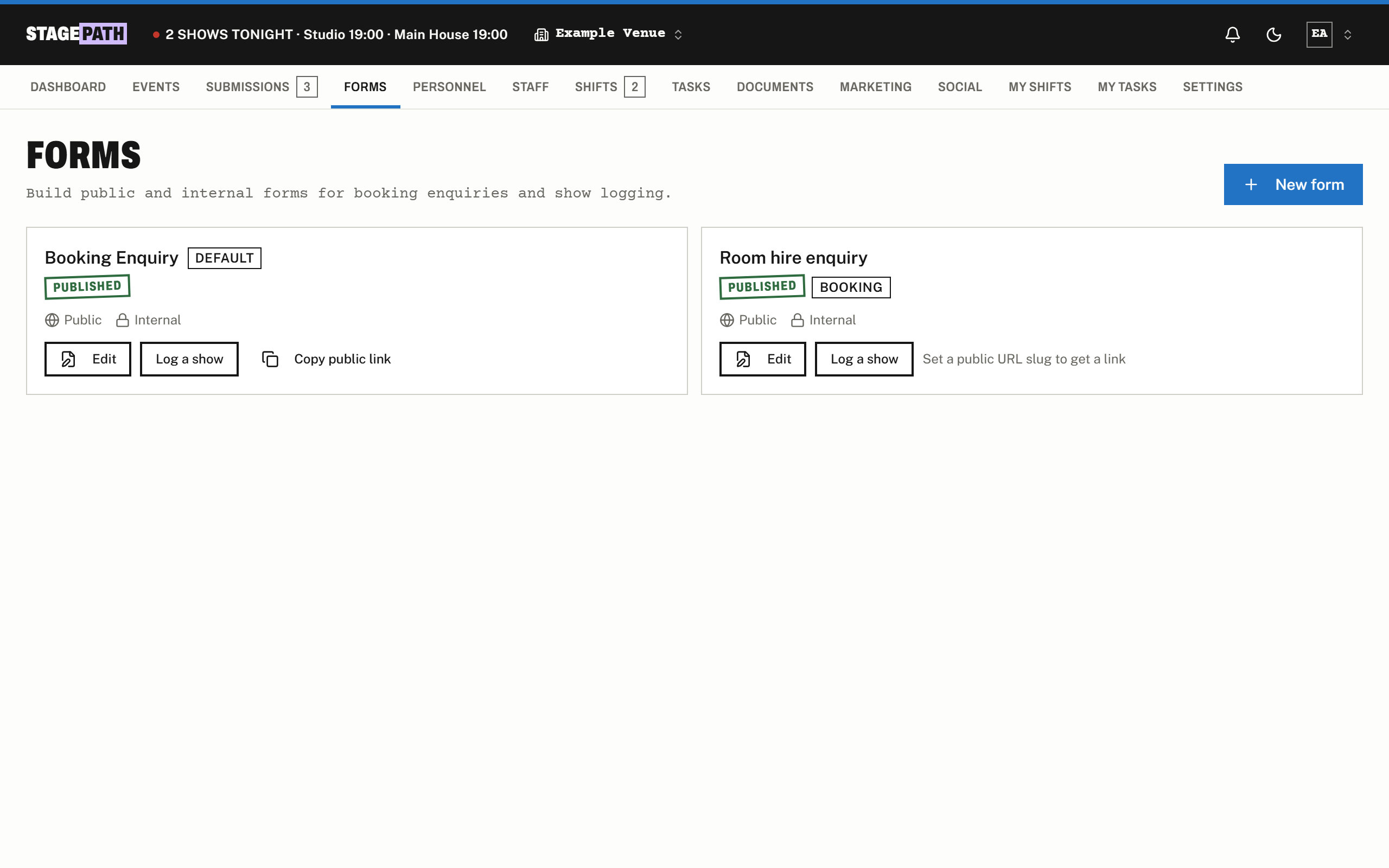Image resolution: width=1389 pixels, height=868 pixels.
Task: Copy public link for Booking Enquiry
Action: click(x=327, y=359)
